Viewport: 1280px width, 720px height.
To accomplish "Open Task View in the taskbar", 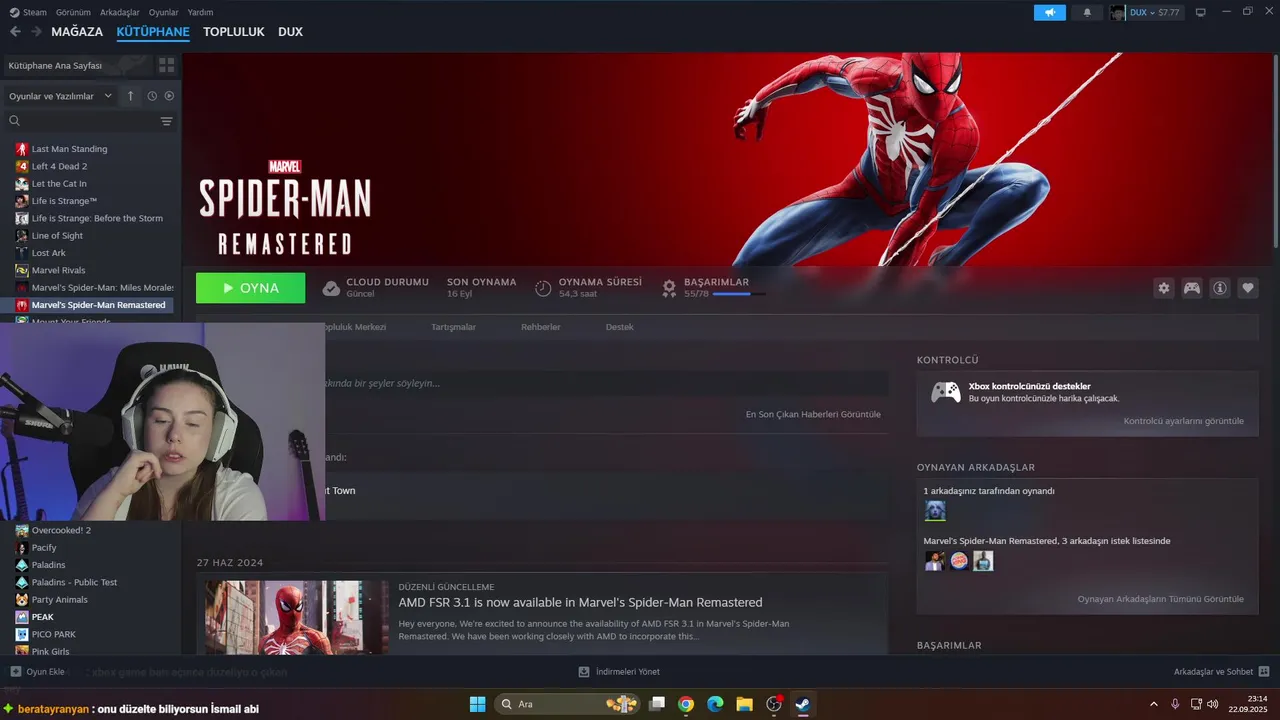I will click(657, 704).
